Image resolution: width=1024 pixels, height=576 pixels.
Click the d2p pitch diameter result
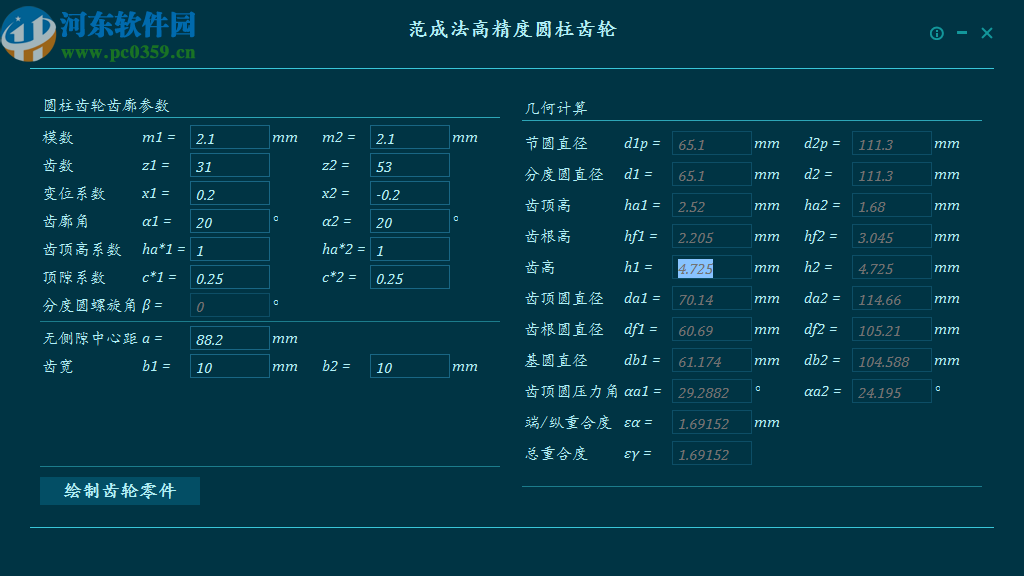891,144
